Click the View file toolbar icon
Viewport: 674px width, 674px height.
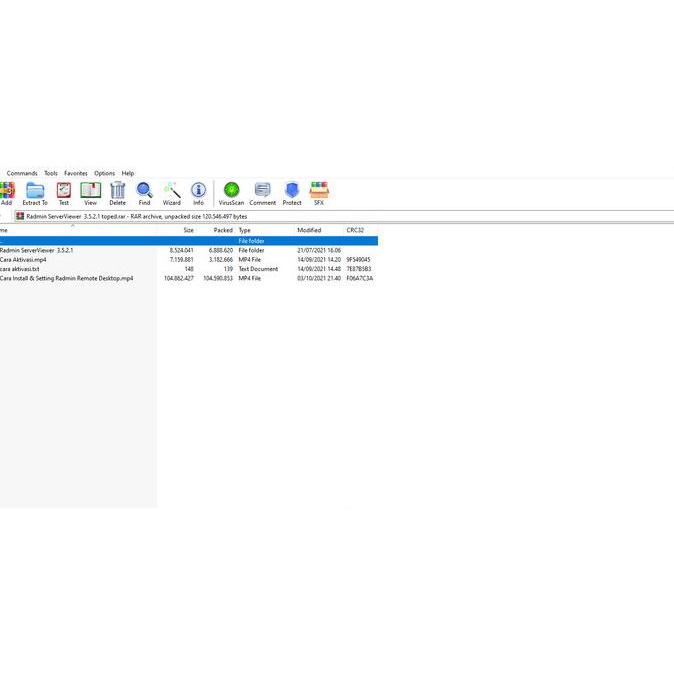(x=90, y=193)
